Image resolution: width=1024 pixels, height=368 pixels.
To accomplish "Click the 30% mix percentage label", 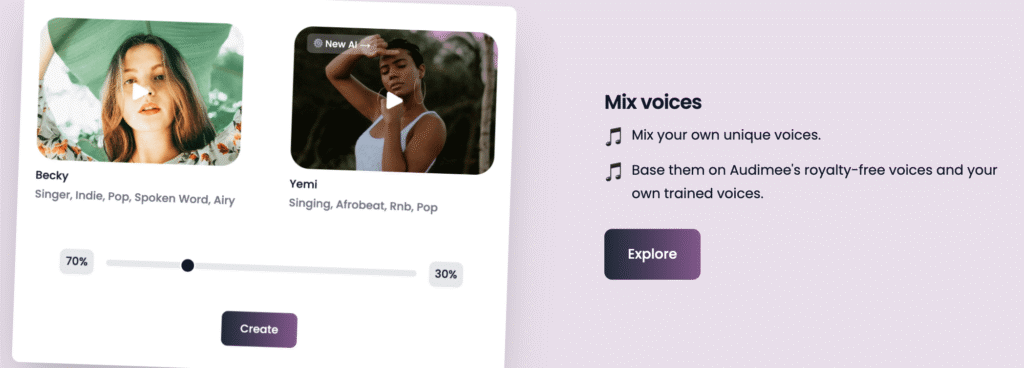I will 446,274.
